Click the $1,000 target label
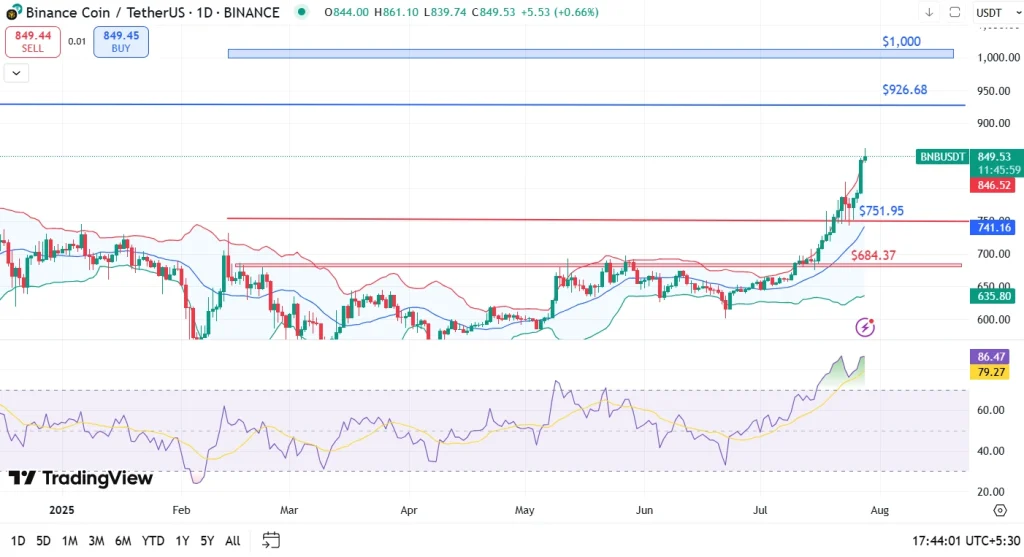The width and height of the screenshot is (1024, 557). pyautogui.click(x=901, y=41)
